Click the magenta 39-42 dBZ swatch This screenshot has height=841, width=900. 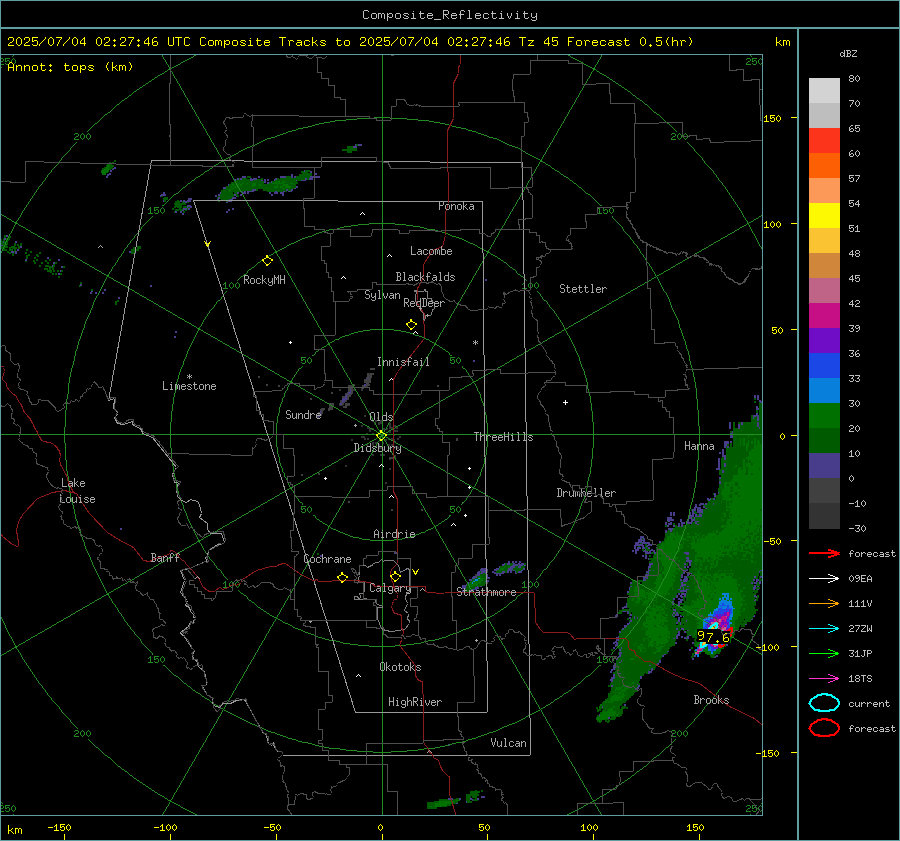tap(824, 316)
